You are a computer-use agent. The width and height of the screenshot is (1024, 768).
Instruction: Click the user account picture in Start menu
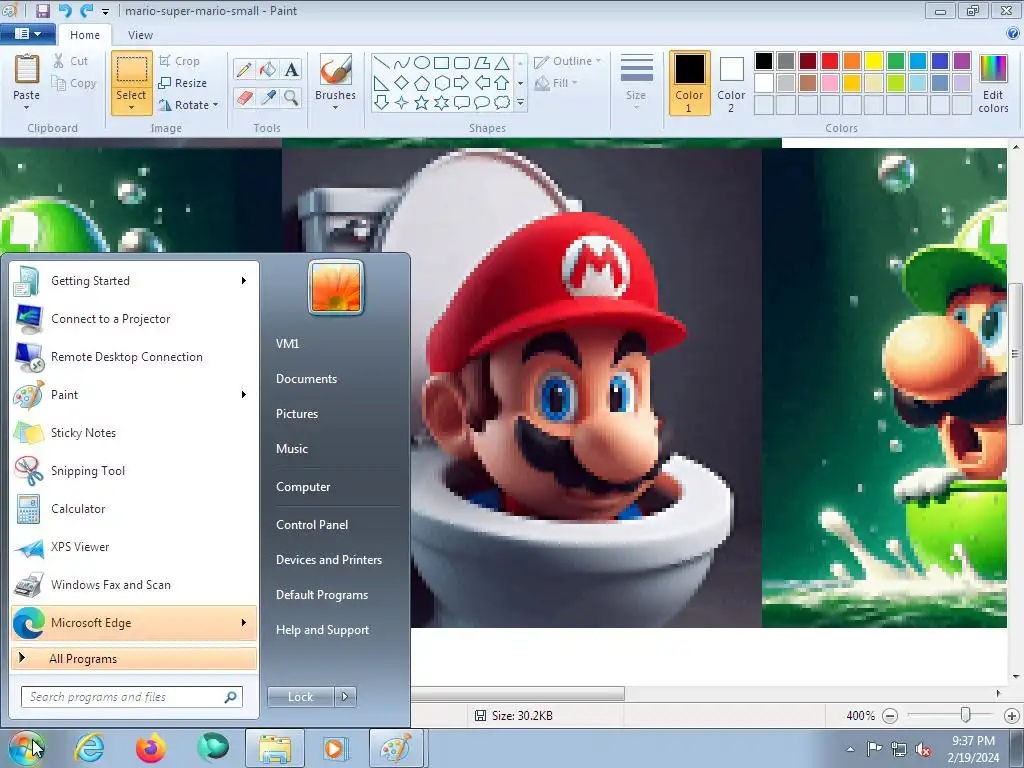(x=336, y=287)
